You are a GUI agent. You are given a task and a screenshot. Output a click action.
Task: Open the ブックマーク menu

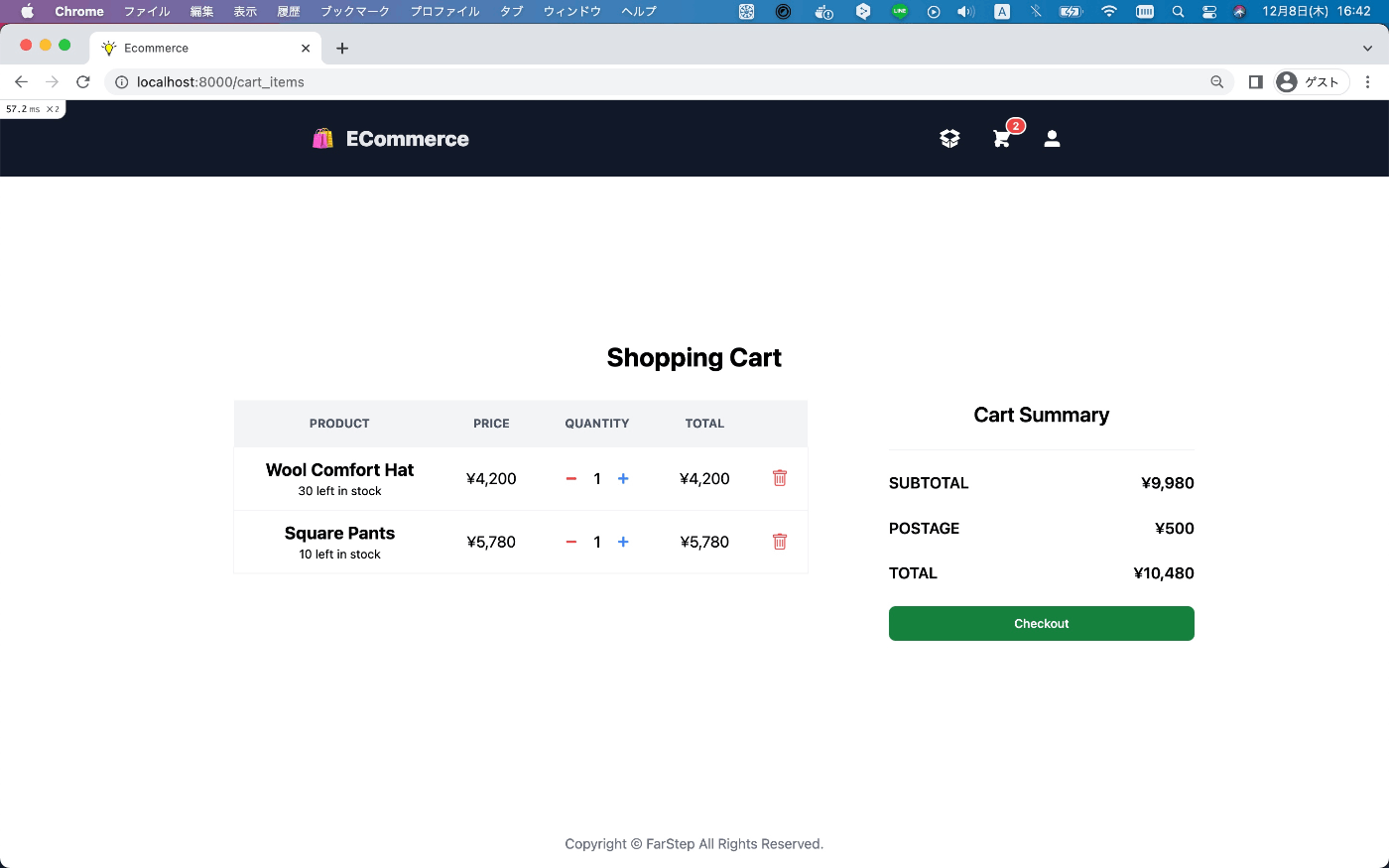pos(354,12)
